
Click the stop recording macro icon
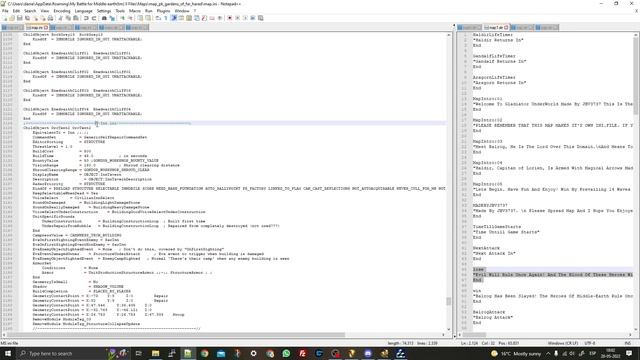click(x=237, y=18)
